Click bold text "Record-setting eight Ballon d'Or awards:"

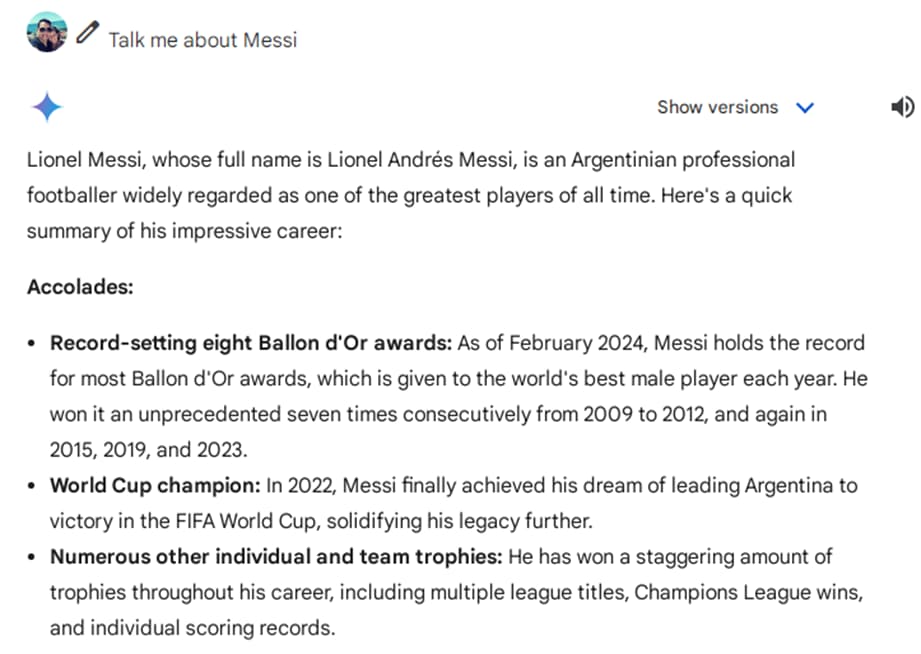click(251, 344)
